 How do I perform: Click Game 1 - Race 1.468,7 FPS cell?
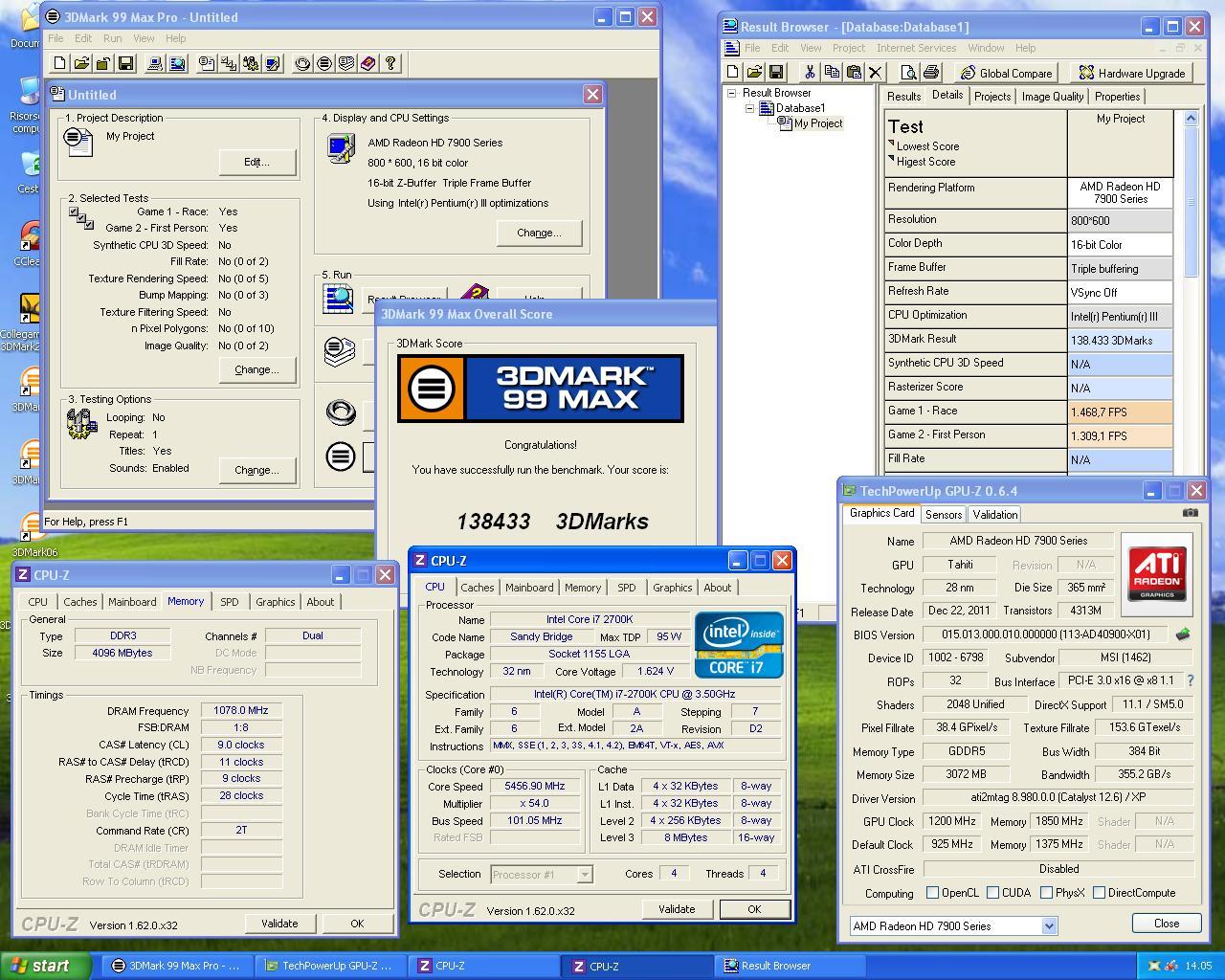point(1120,412)
